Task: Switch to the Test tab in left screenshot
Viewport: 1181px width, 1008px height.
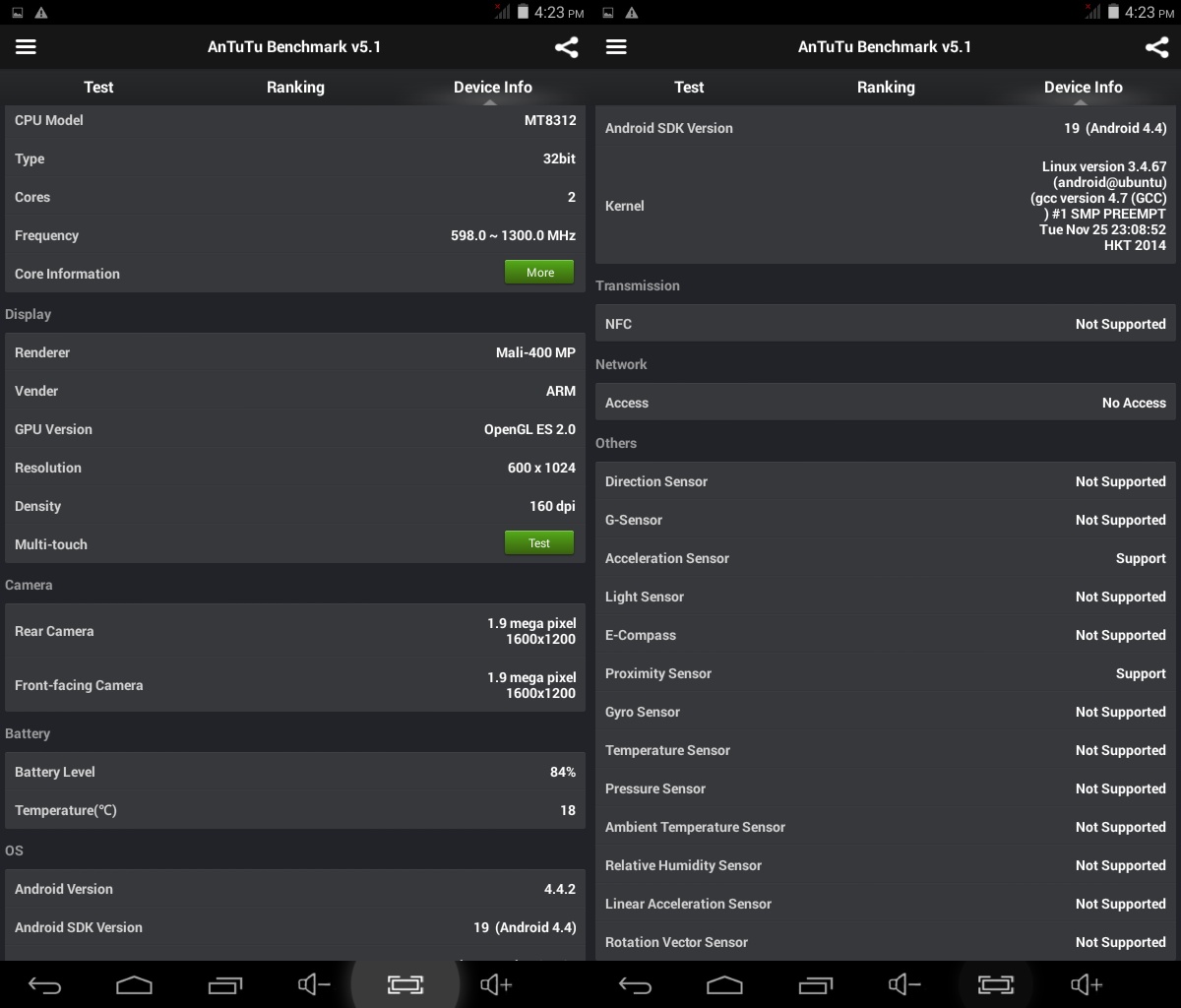Action: point(98,87)
